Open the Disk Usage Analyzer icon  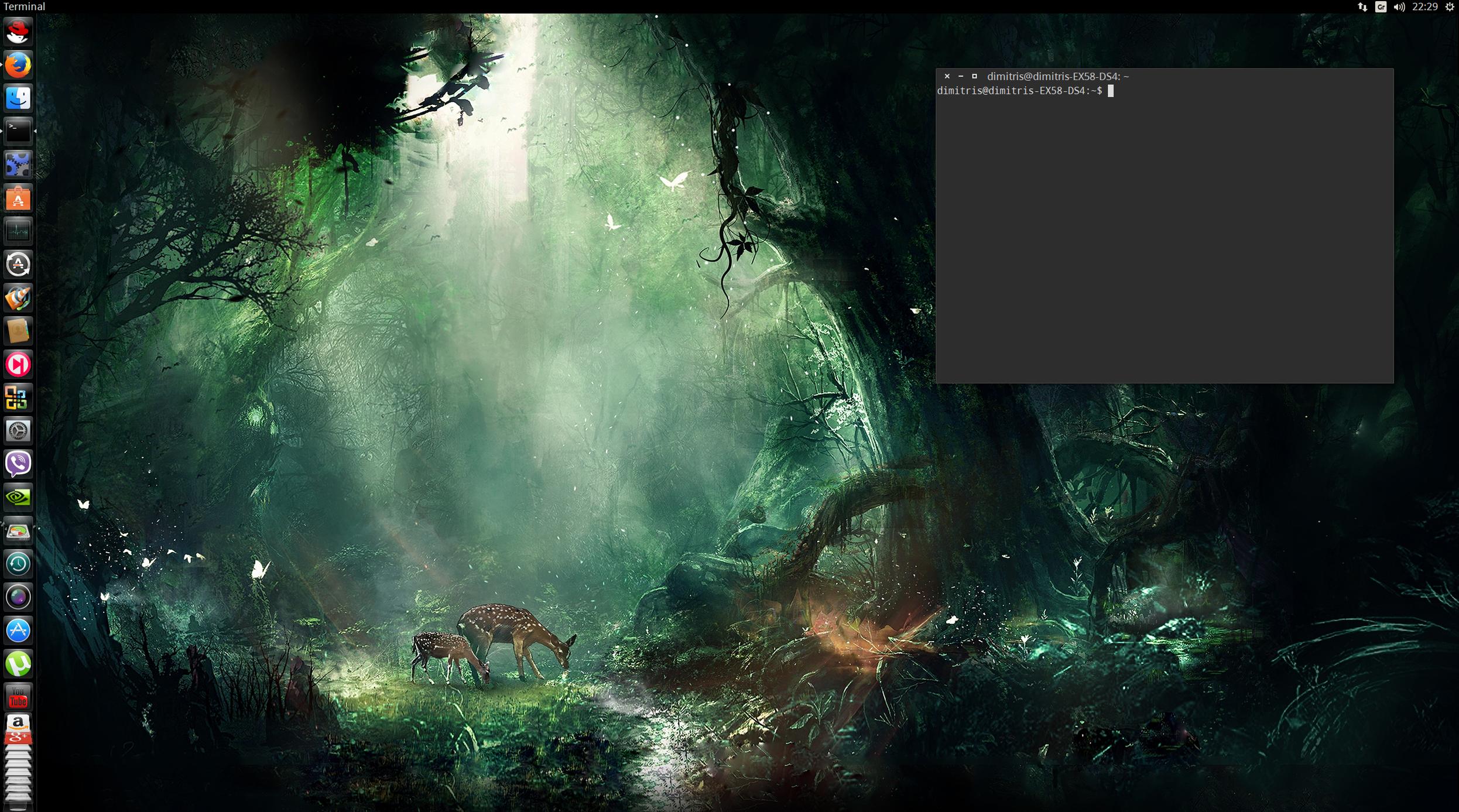click(18, 531)
